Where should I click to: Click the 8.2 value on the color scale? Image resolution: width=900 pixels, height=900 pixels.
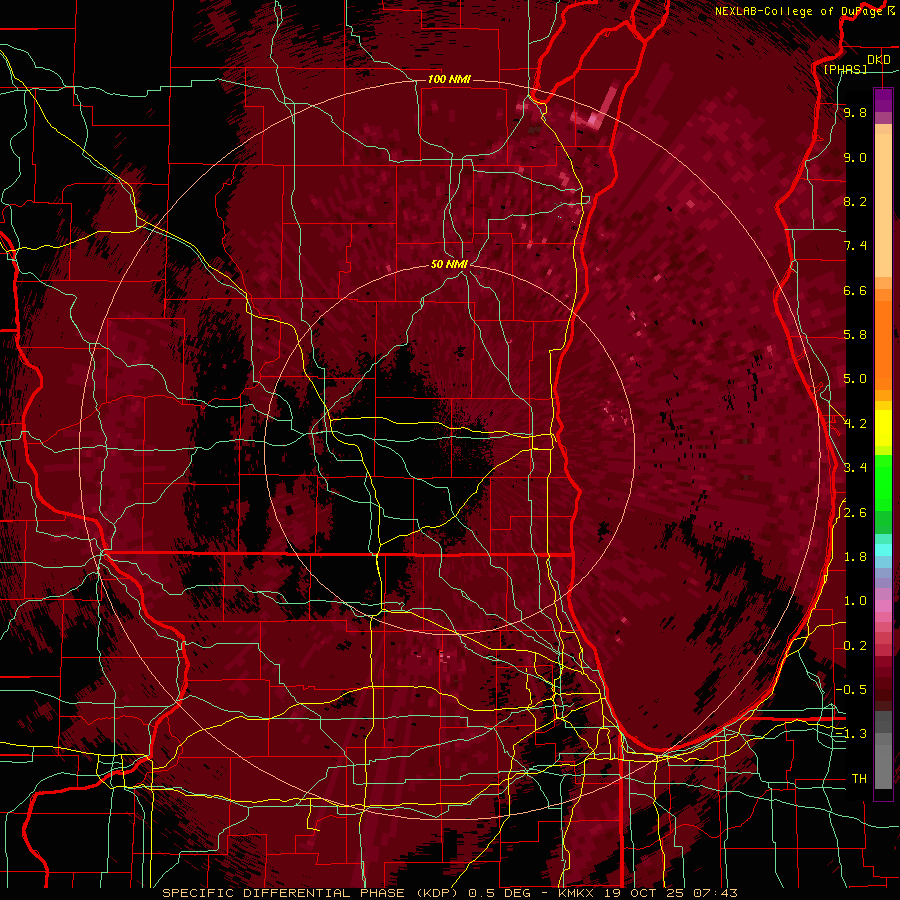855,201
